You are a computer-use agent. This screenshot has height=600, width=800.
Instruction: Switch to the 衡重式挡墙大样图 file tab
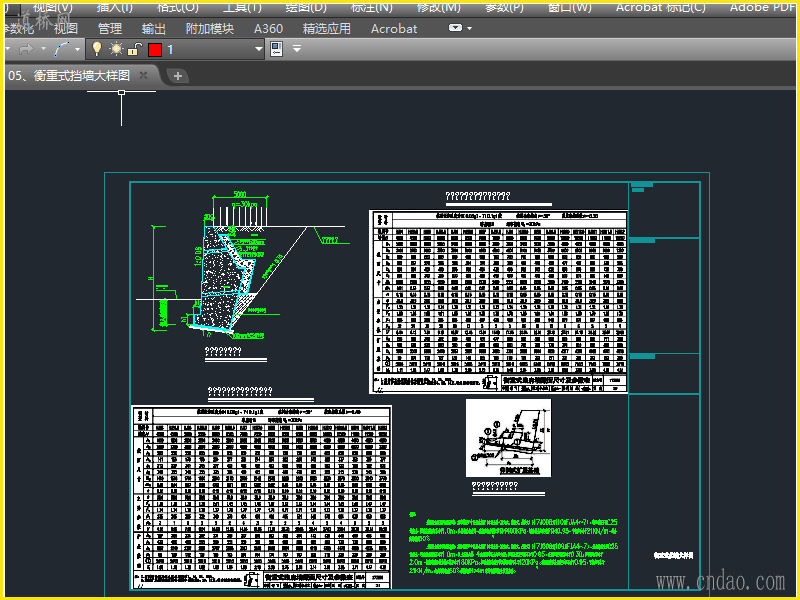(x=70, y=76)
